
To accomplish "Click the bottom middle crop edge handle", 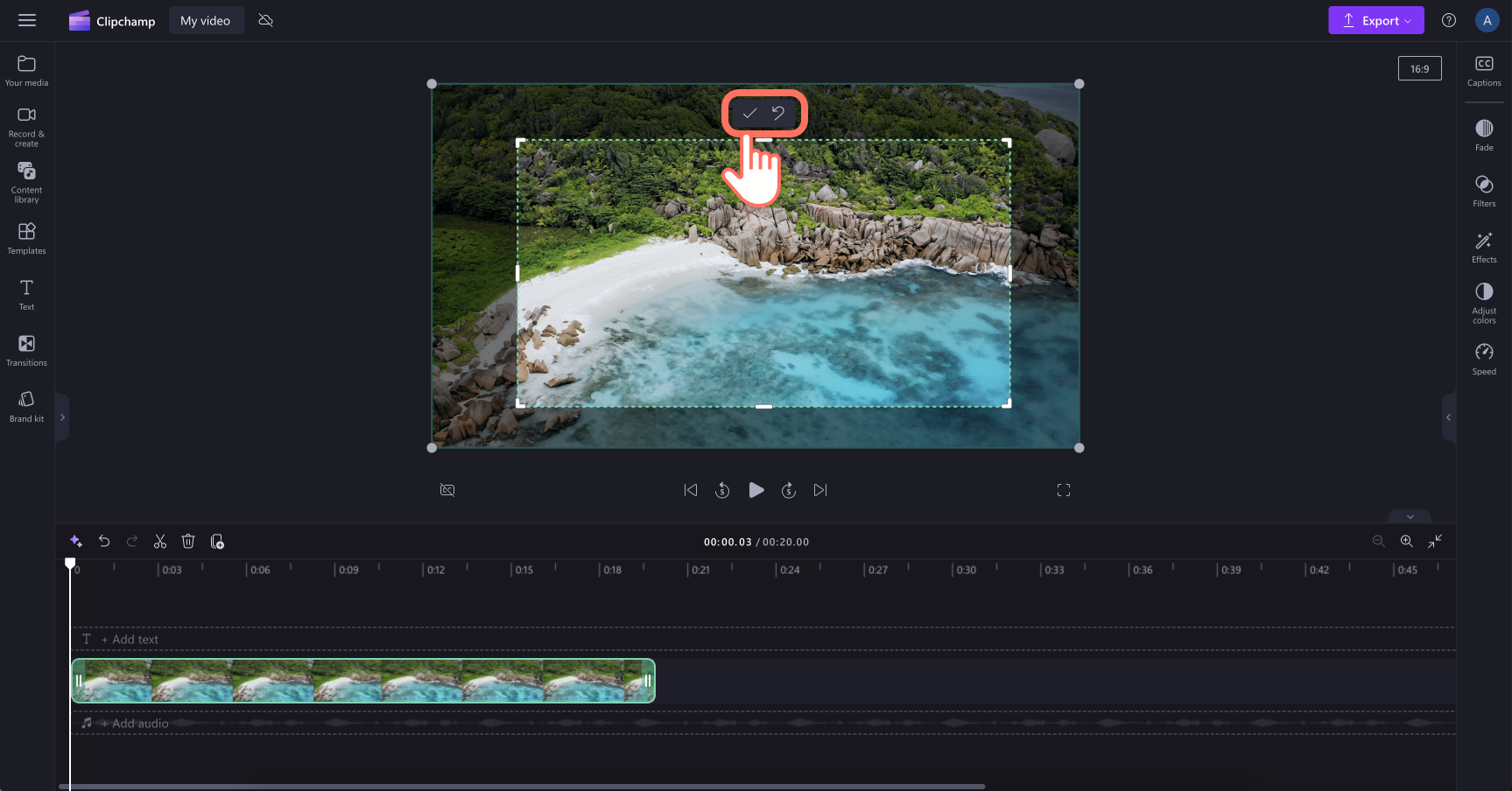I will (763, 406).
